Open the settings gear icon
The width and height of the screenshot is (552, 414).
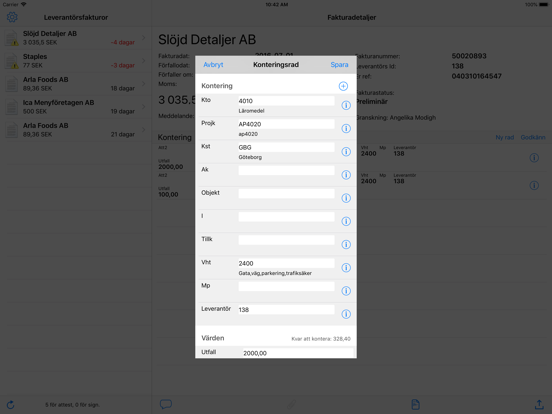point(12,17)
